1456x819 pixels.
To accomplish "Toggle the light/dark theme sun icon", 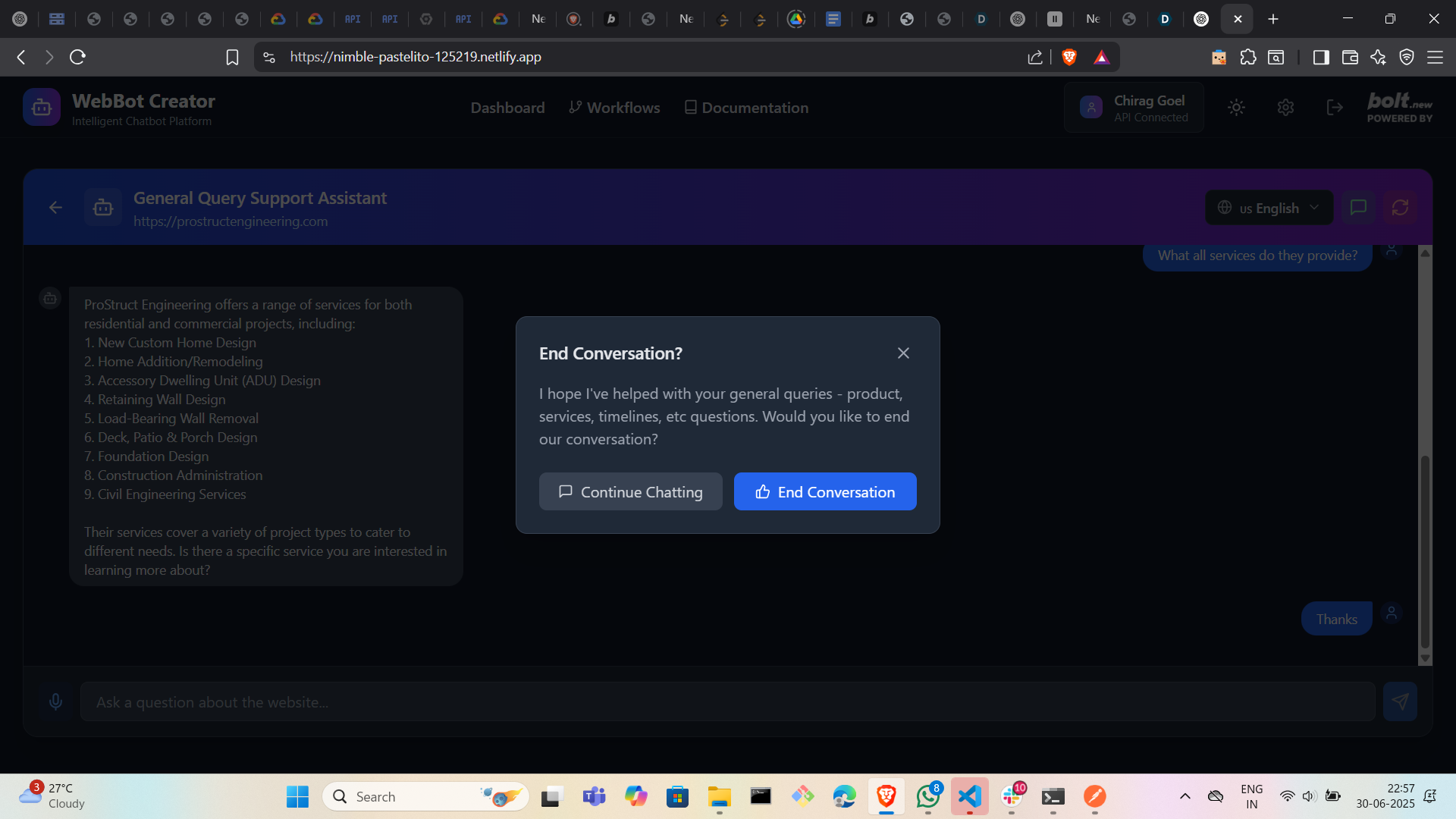I will pos(1236,108).
